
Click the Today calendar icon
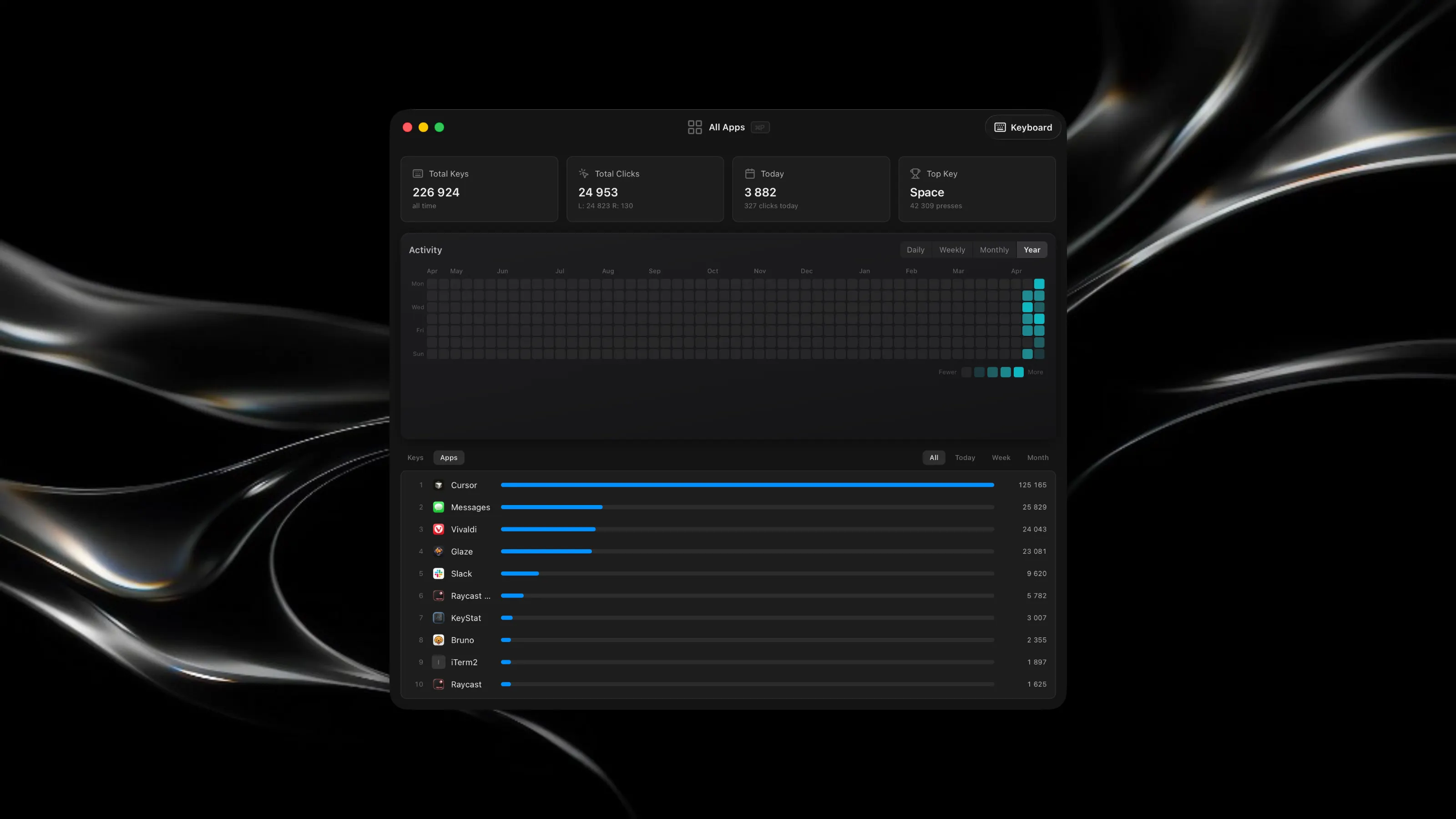click(x=749, y=173)
